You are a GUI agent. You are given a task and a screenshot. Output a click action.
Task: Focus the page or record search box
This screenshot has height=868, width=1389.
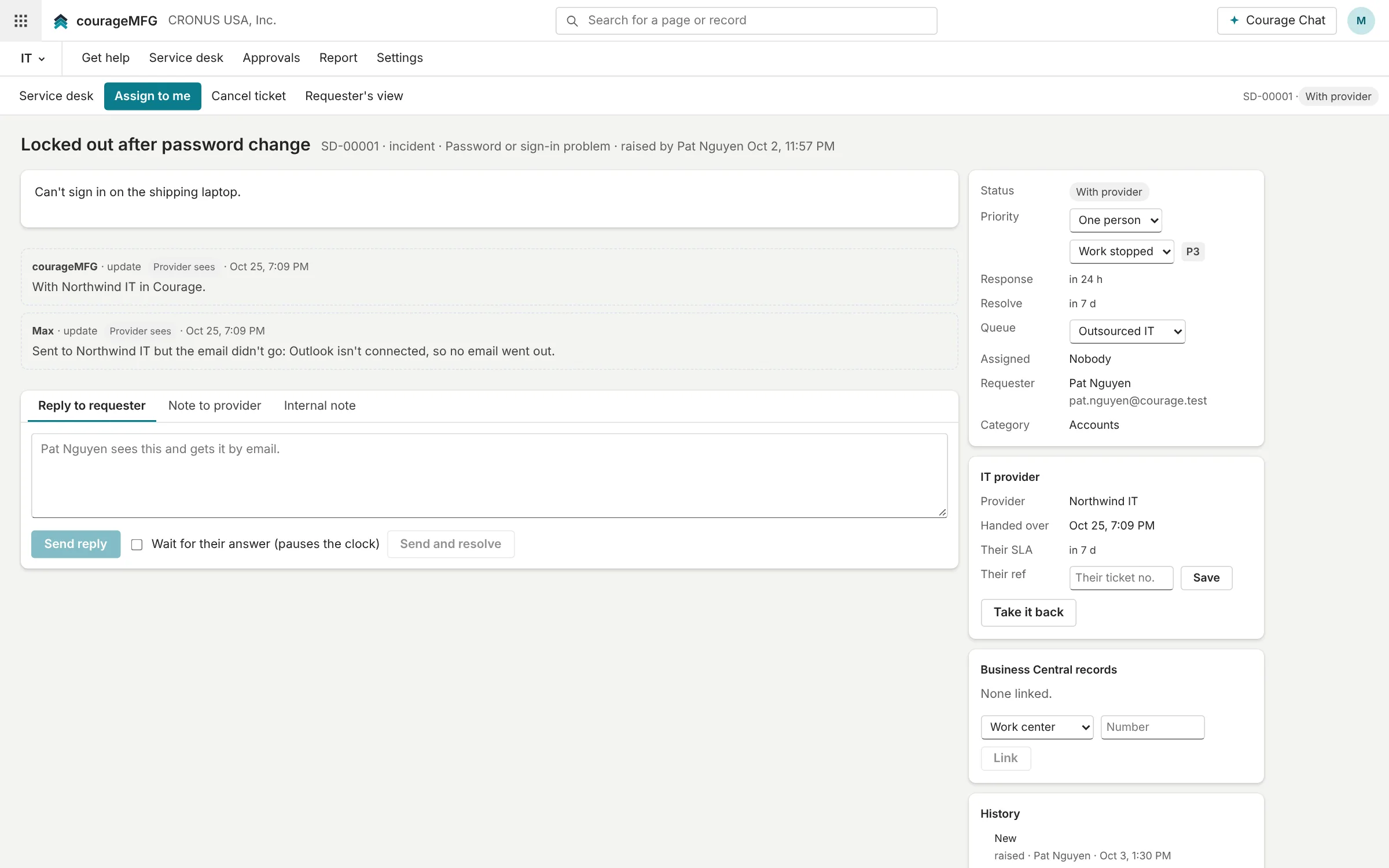(x=746, y=21)
